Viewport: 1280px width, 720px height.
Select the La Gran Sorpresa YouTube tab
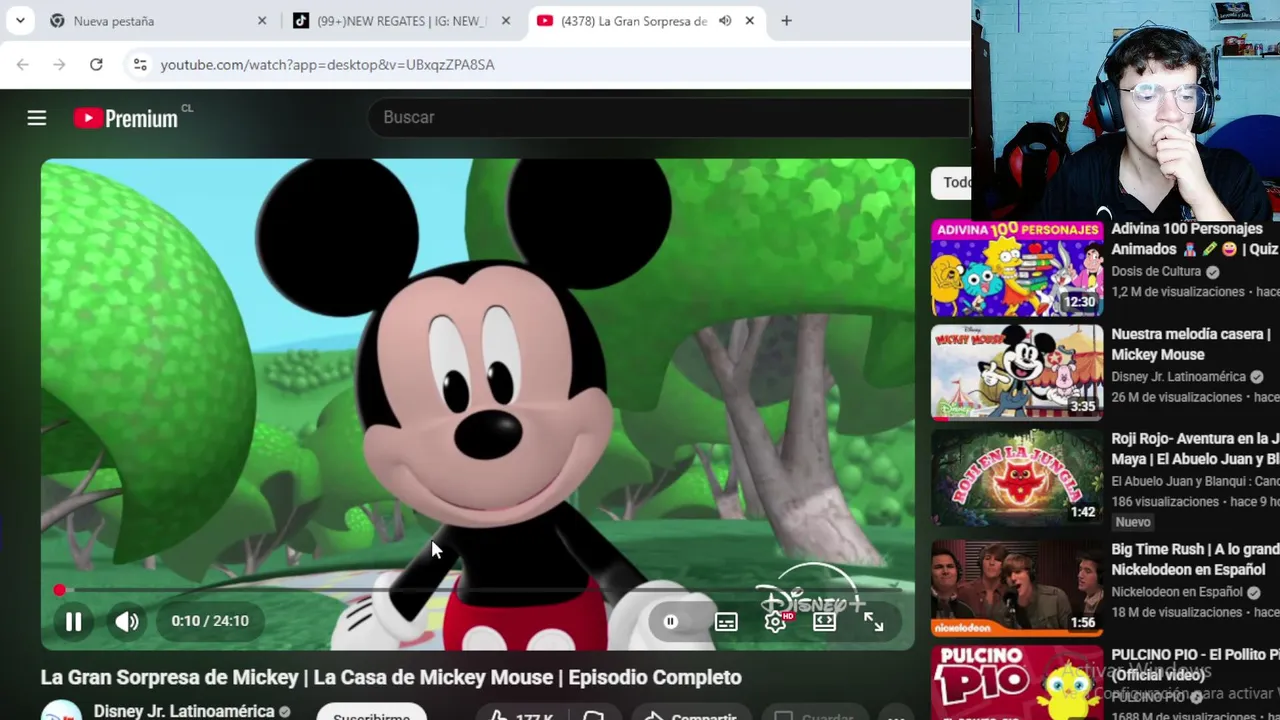(x=645, y=20)
